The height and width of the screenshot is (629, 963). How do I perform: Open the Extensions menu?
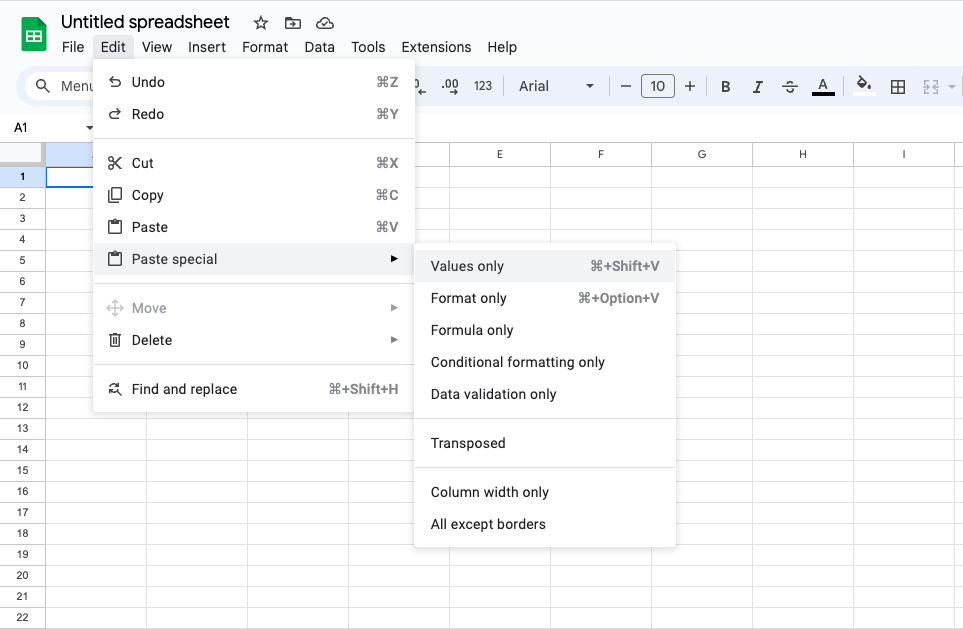pyautogui.click(x=436, y=47)
